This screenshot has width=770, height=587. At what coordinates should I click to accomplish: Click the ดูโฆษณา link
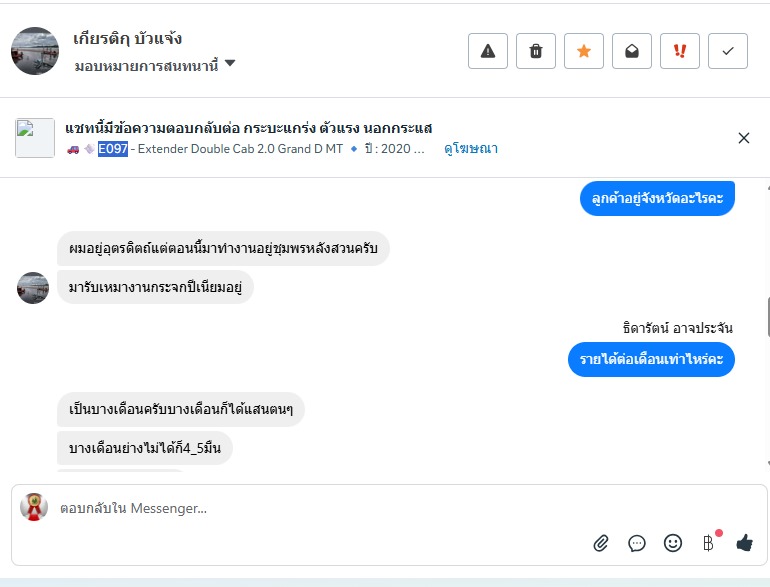(471, 149)
